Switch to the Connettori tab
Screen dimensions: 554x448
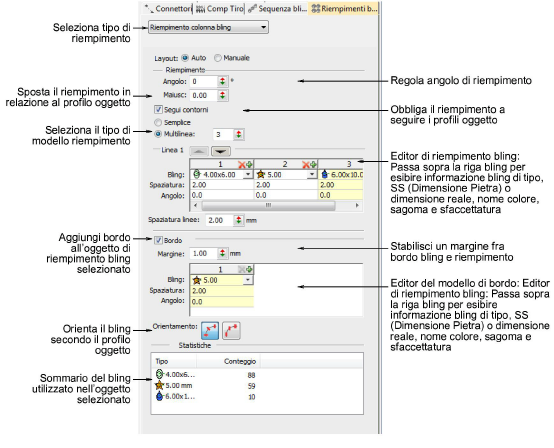point(168,8)
